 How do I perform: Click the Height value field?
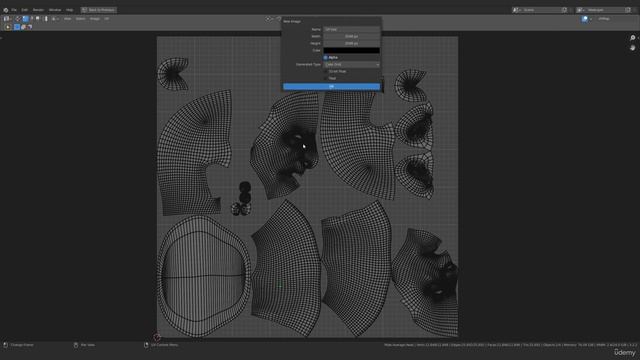click(x=351, y=43)
